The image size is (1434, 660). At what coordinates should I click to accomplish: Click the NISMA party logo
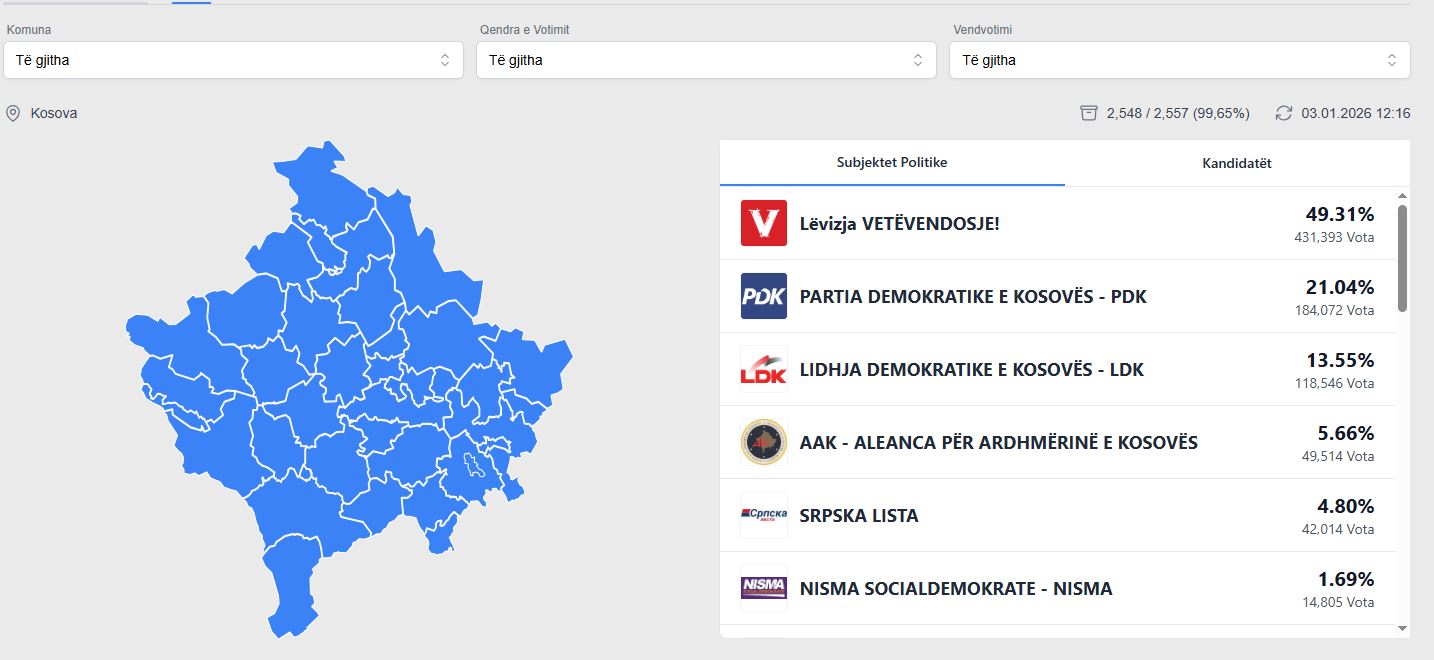763,588
